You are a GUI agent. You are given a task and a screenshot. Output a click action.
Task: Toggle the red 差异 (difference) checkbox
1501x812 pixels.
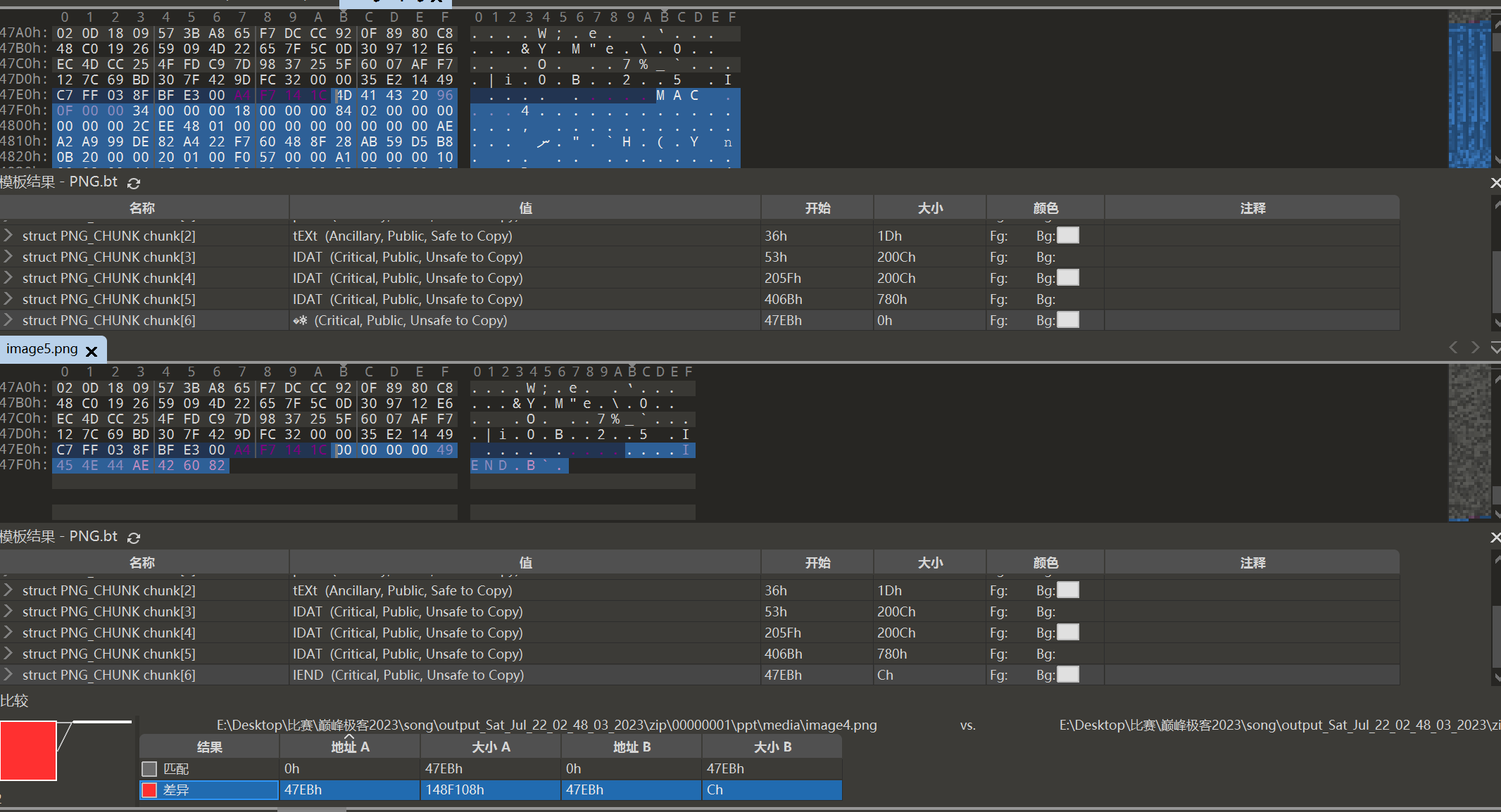point(149,790)
